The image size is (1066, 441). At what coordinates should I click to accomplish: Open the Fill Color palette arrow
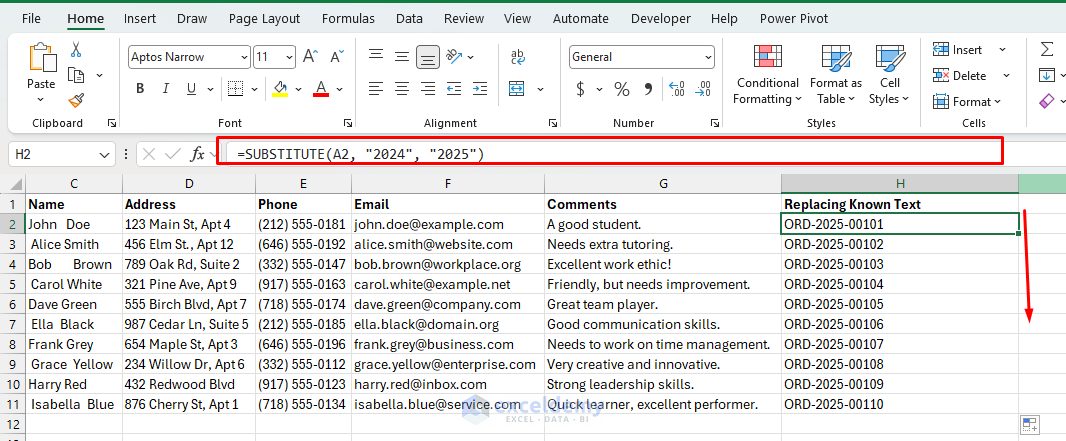point(297,89)
